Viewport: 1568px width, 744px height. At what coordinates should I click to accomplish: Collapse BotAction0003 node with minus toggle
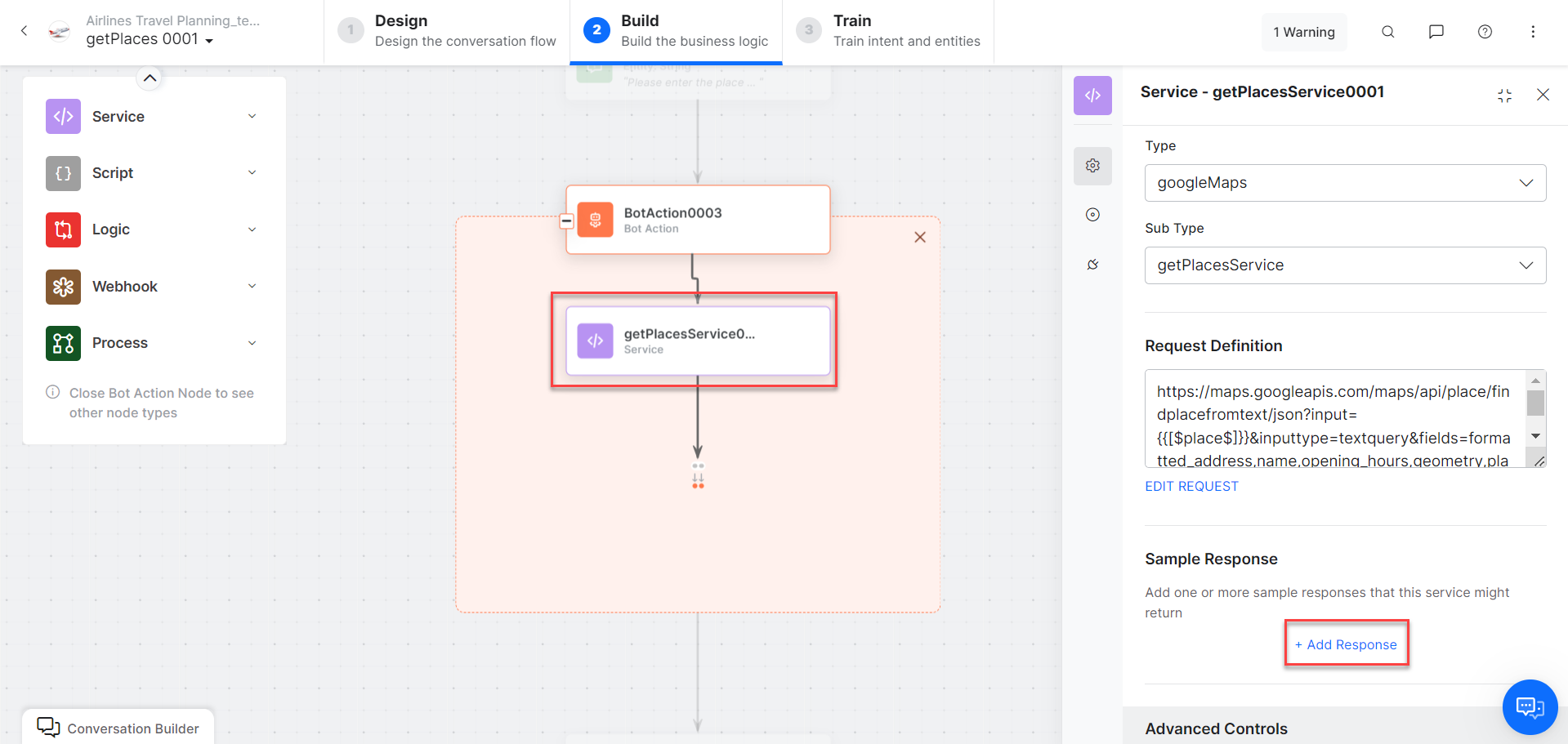tap(566, 221)
